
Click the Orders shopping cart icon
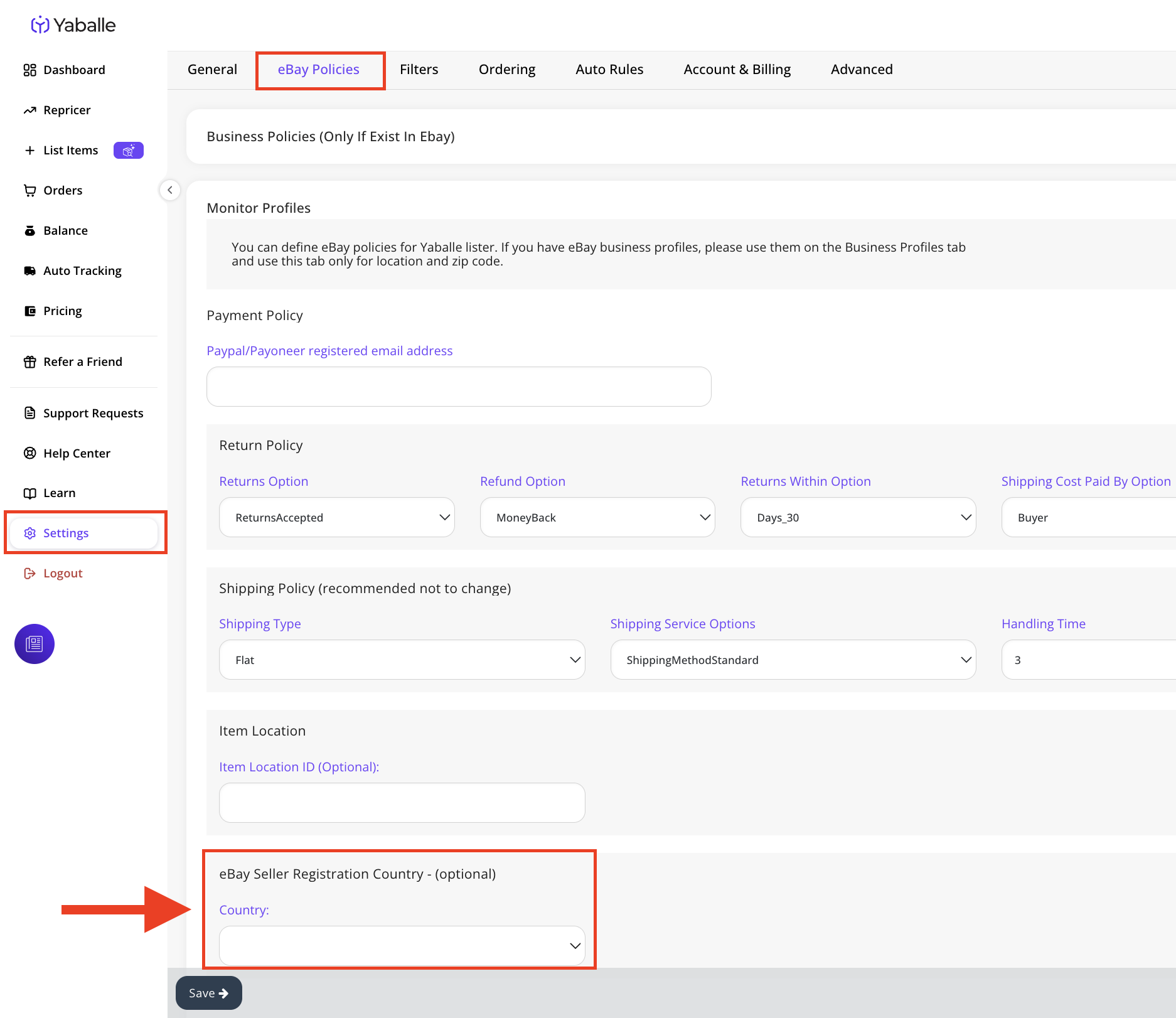tap(29, 190)
